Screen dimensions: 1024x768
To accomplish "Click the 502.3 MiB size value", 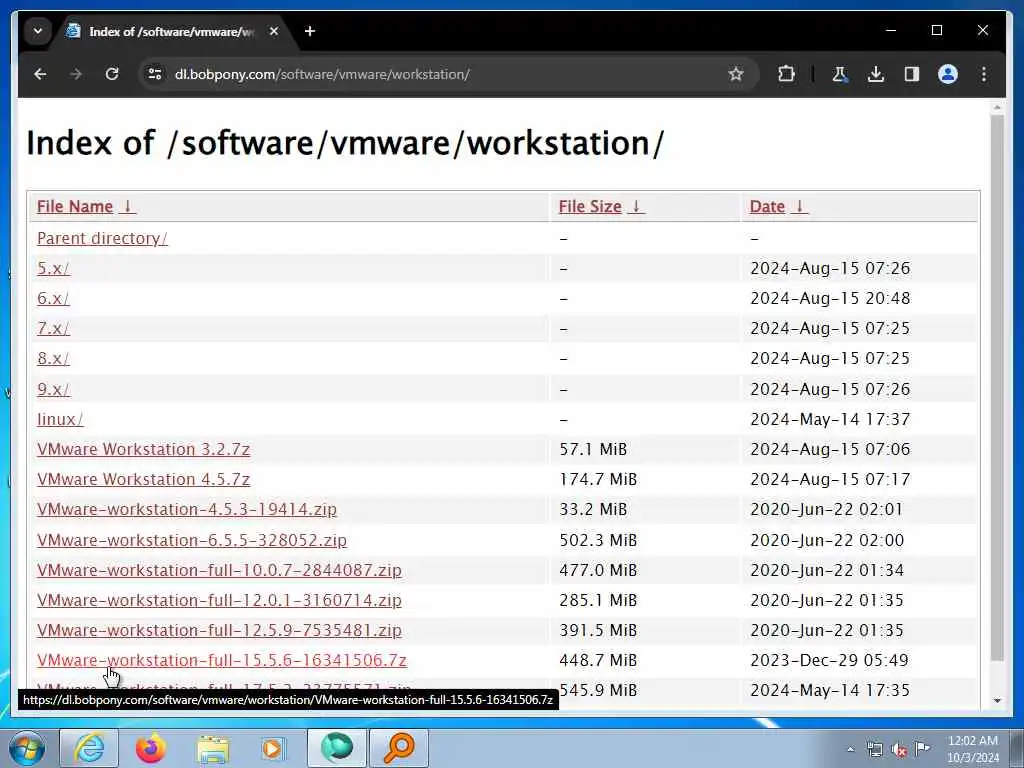I will (x=598, y=540).
